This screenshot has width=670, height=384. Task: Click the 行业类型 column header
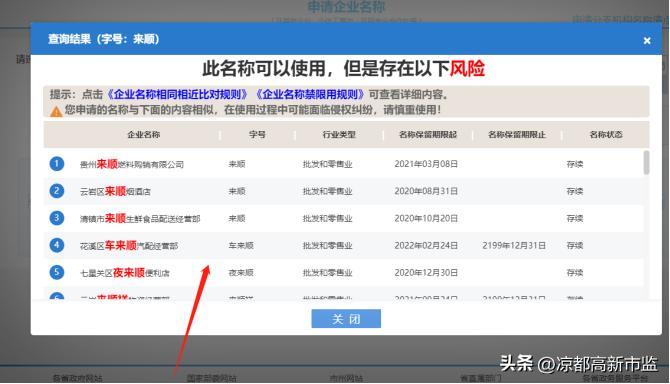coord(339,135)
